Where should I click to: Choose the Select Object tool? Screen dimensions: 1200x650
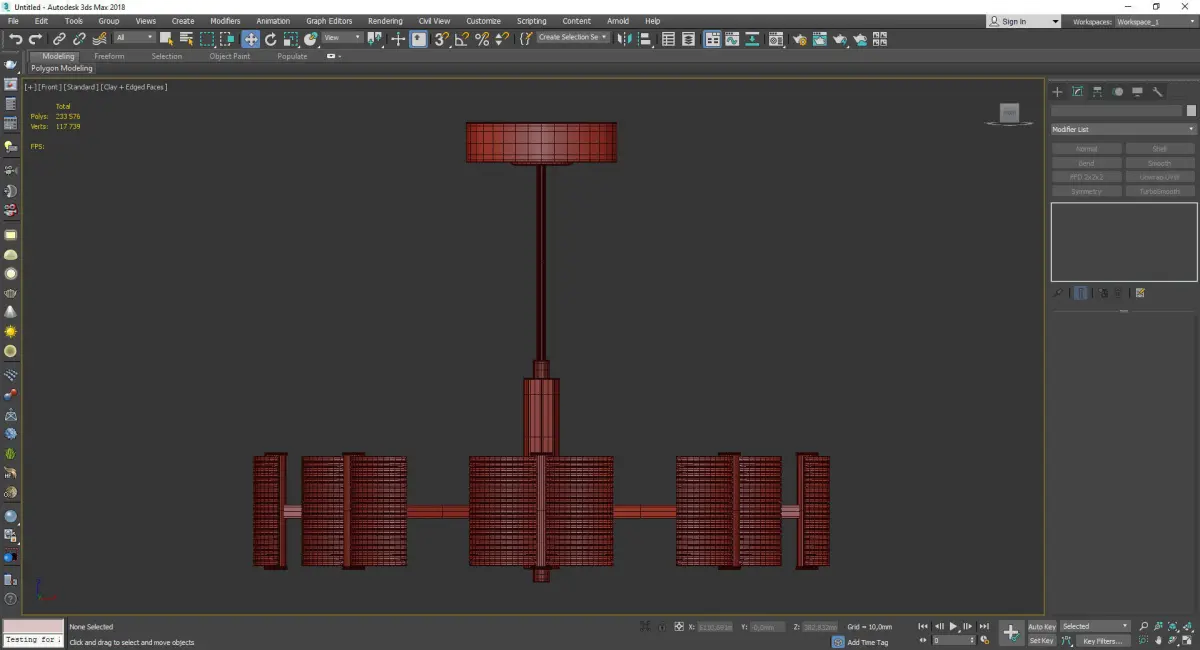coord(166,39)
